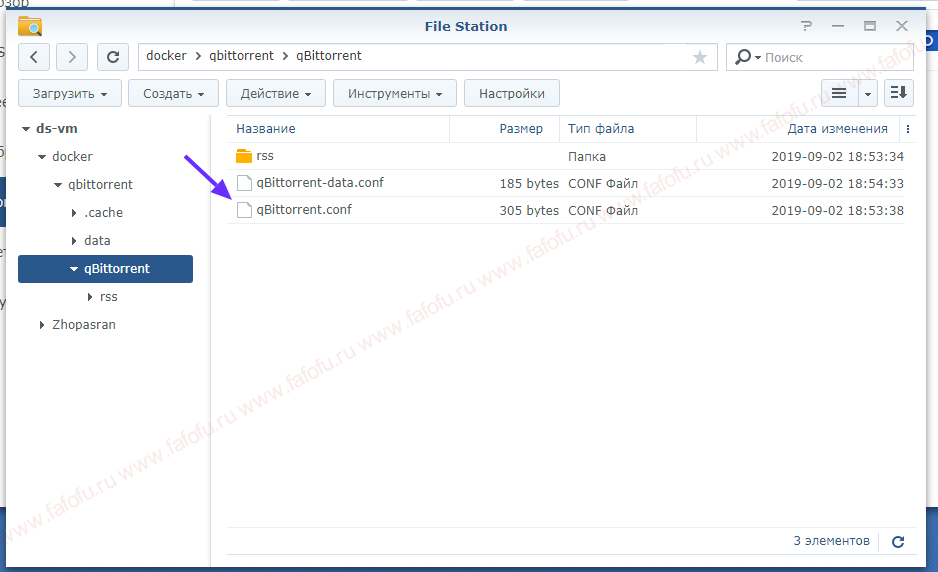This screenshot has width=938, height=572.
Task: Collapse the ds-vm tree node
Action: tap(26, 129)
